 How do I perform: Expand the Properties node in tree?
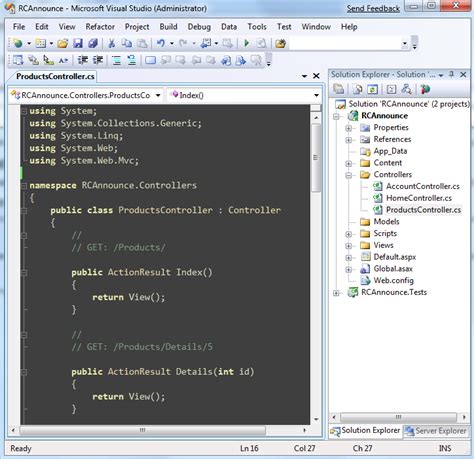(x=348, y=128)
